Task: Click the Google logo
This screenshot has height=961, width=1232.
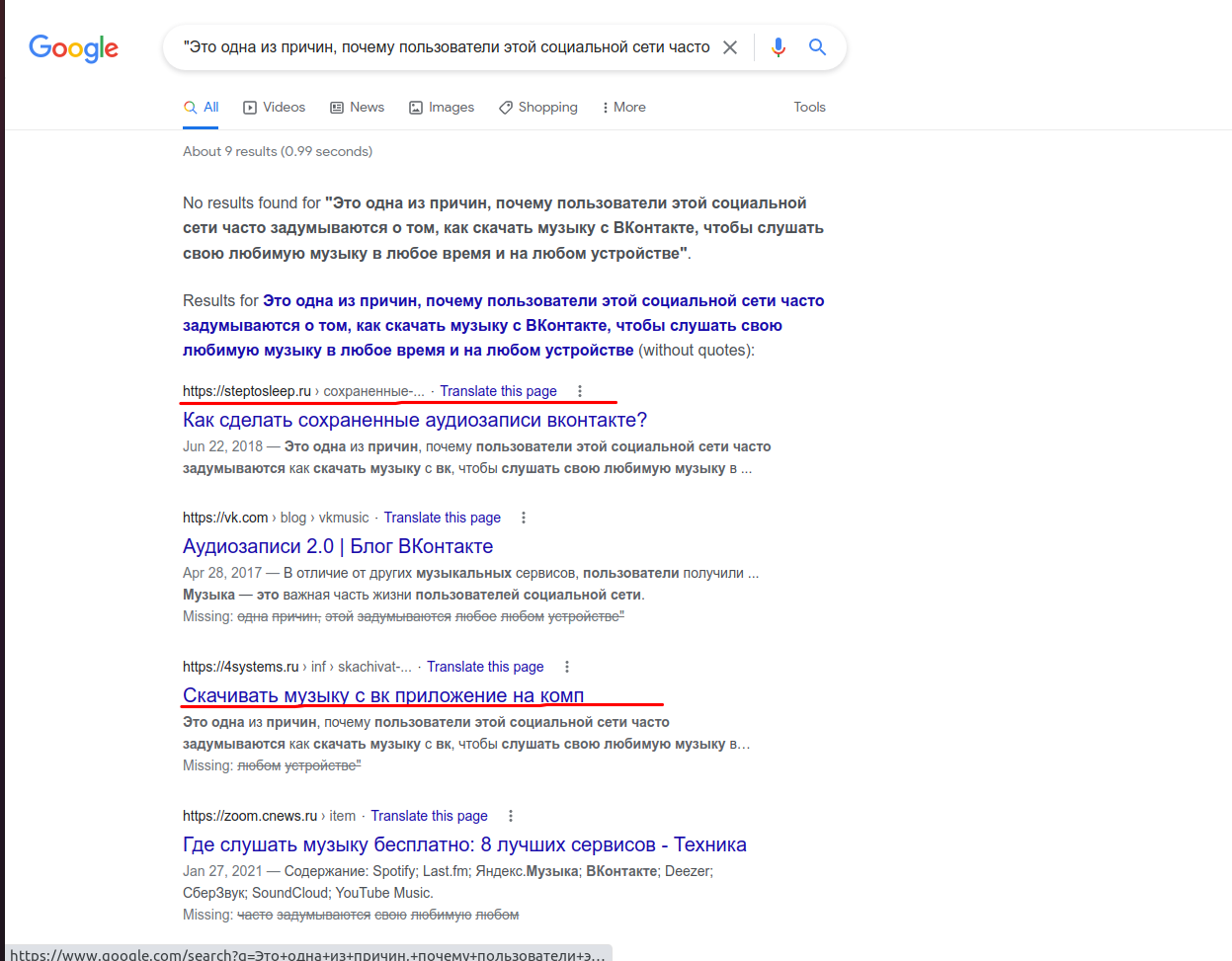Action: (74, 47)
